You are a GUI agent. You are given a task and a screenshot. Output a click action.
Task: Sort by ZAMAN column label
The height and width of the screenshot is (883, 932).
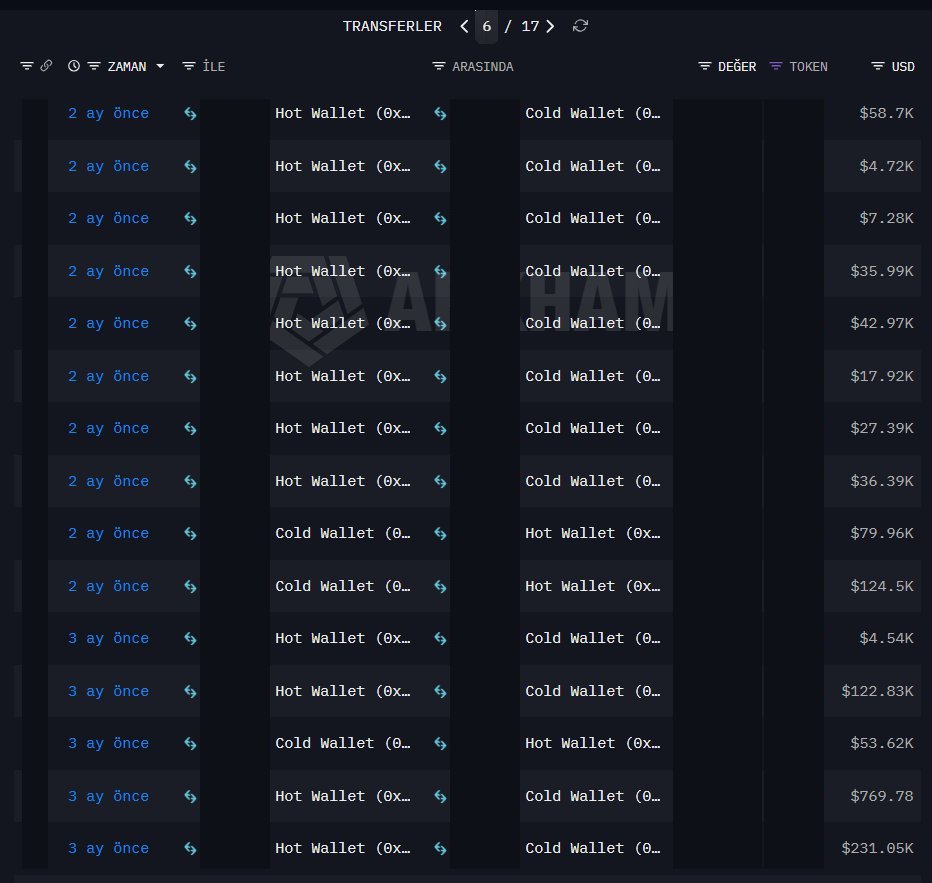(127, 67)
